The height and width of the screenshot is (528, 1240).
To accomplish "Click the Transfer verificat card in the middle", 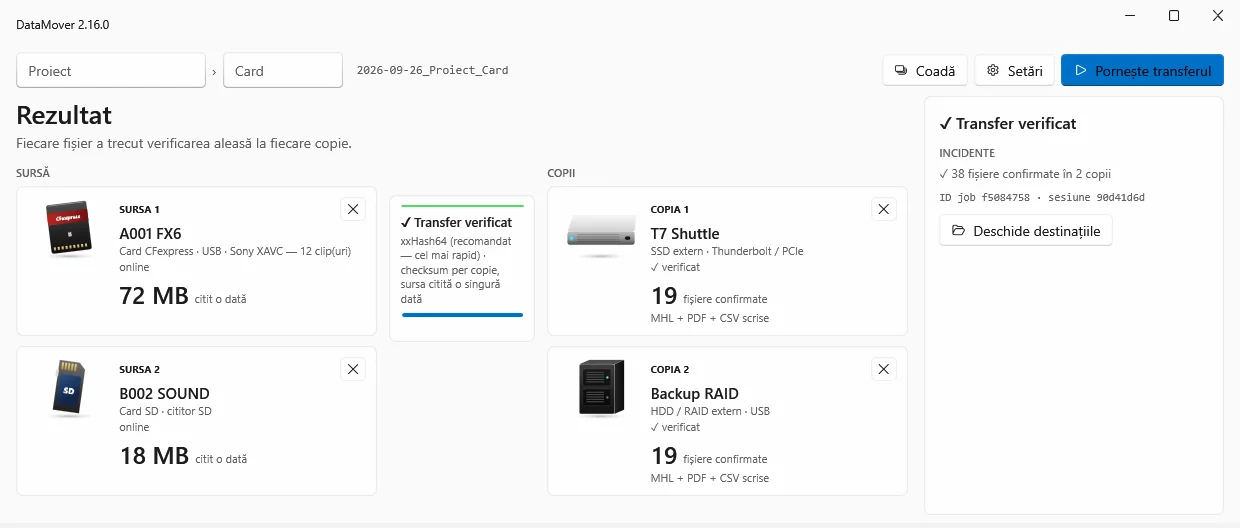I will tap(462, 268).
